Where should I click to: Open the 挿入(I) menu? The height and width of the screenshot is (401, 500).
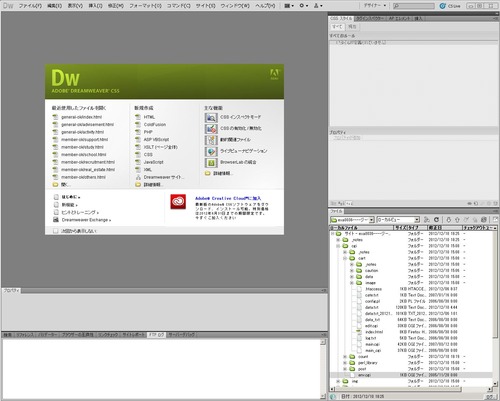pyautogui.click(x=95, y=6)
